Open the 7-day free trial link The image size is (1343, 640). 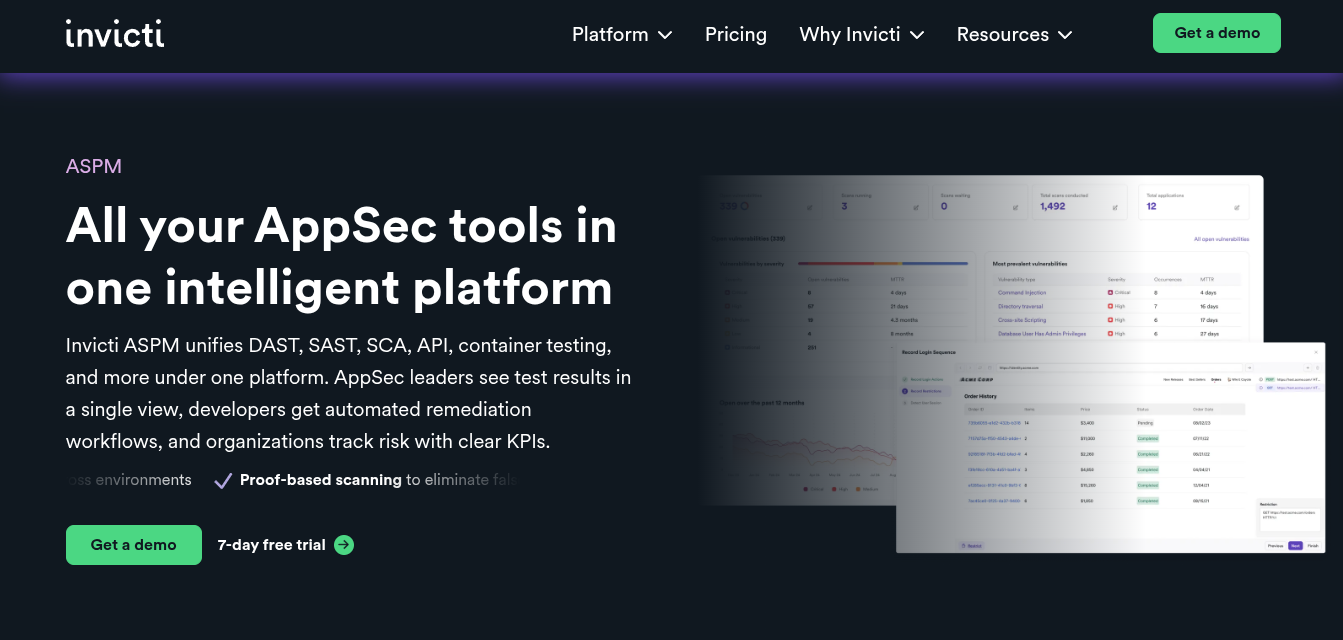(272, 545)
